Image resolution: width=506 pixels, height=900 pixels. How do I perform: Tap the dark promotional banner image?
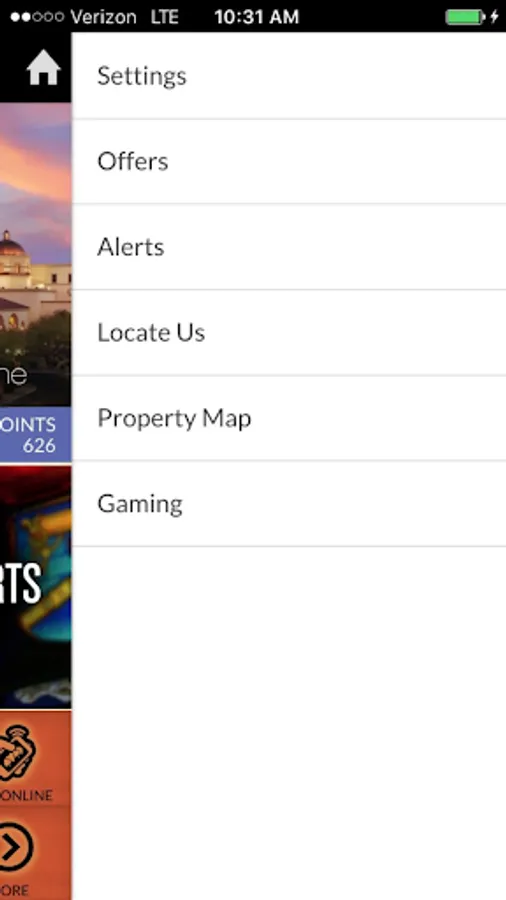[36, 587]
